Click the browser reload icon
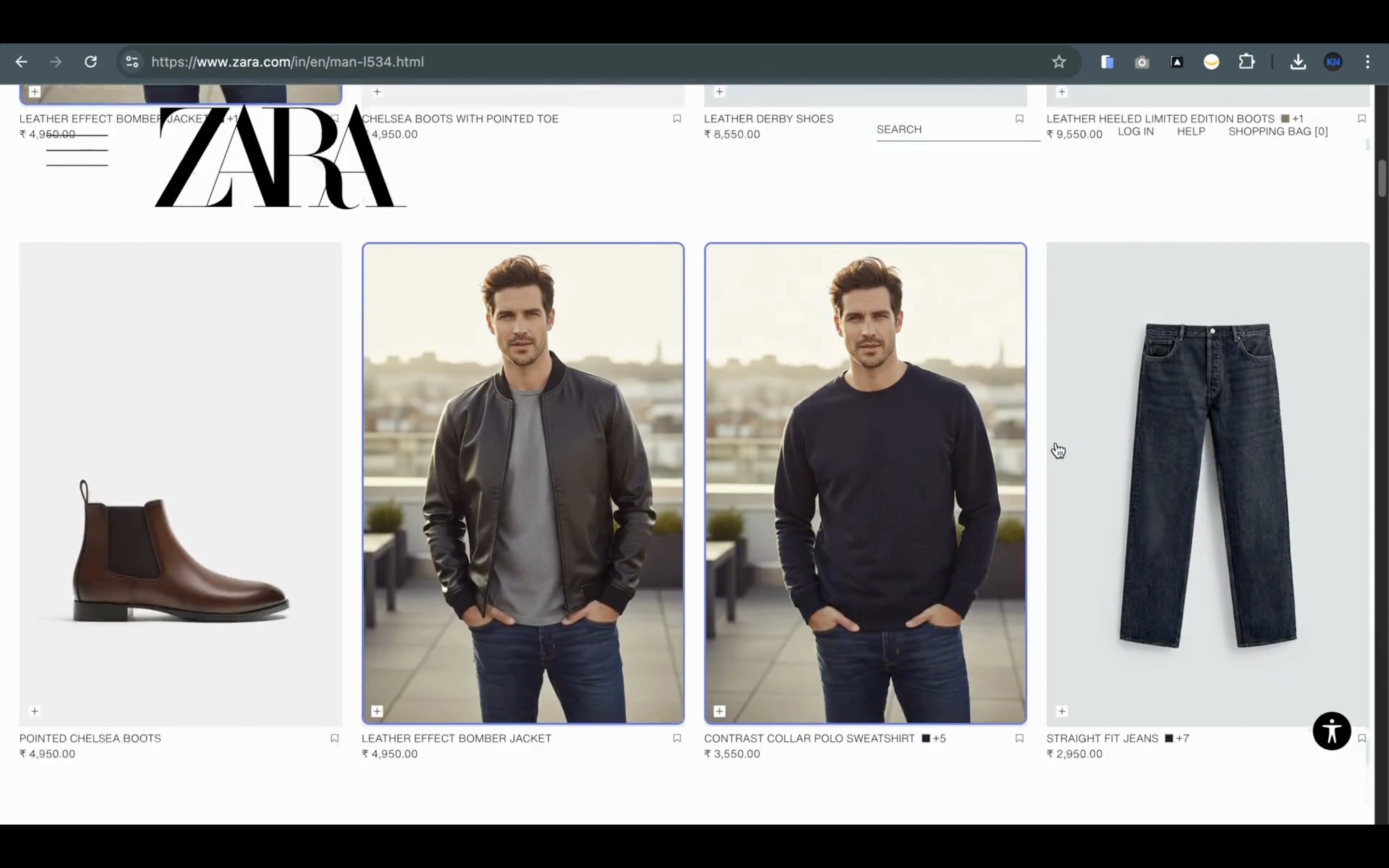 tap(90, 62)
